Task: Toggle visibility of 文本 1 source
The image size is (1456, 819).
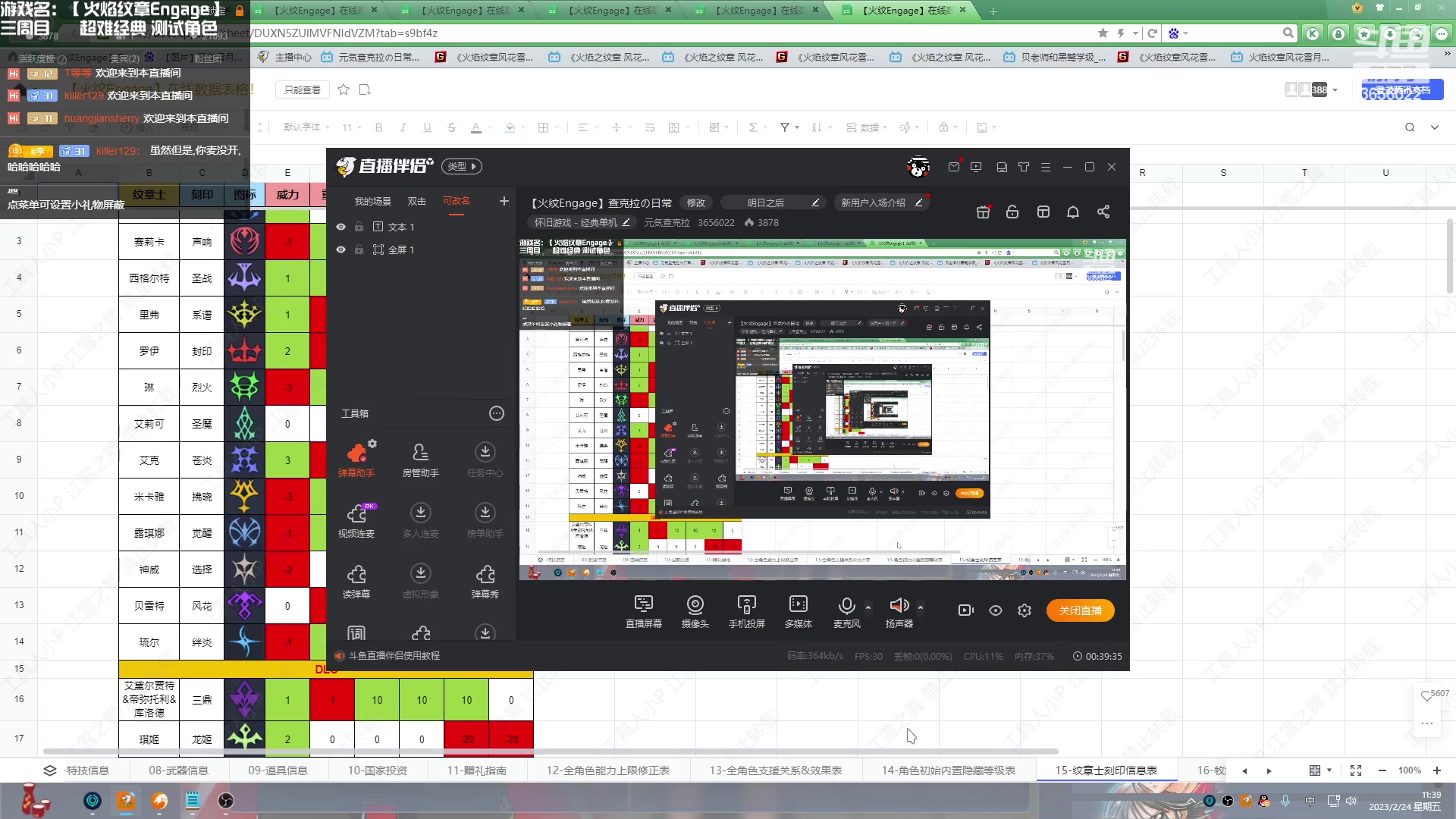Action: click(340, 227)
